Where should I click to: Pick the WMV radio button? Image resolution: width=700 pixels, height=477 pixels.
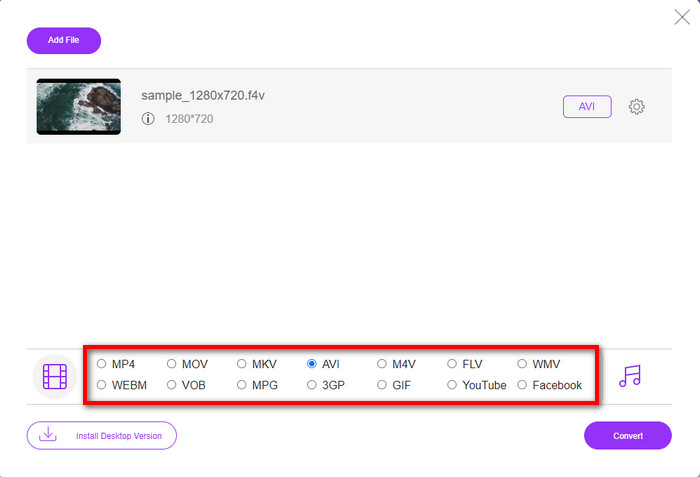[522, 364]
